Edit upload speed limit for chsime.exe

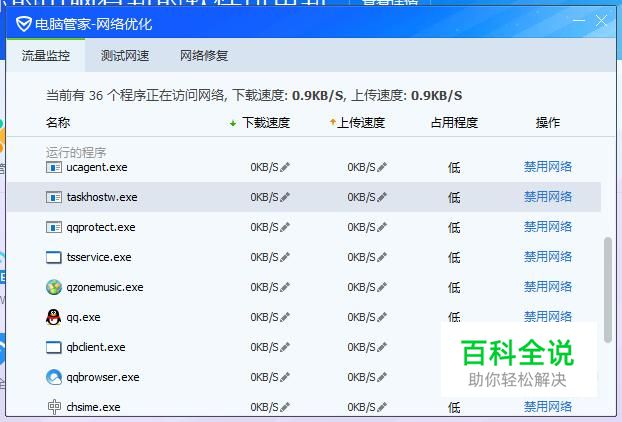tap(382, 407)
